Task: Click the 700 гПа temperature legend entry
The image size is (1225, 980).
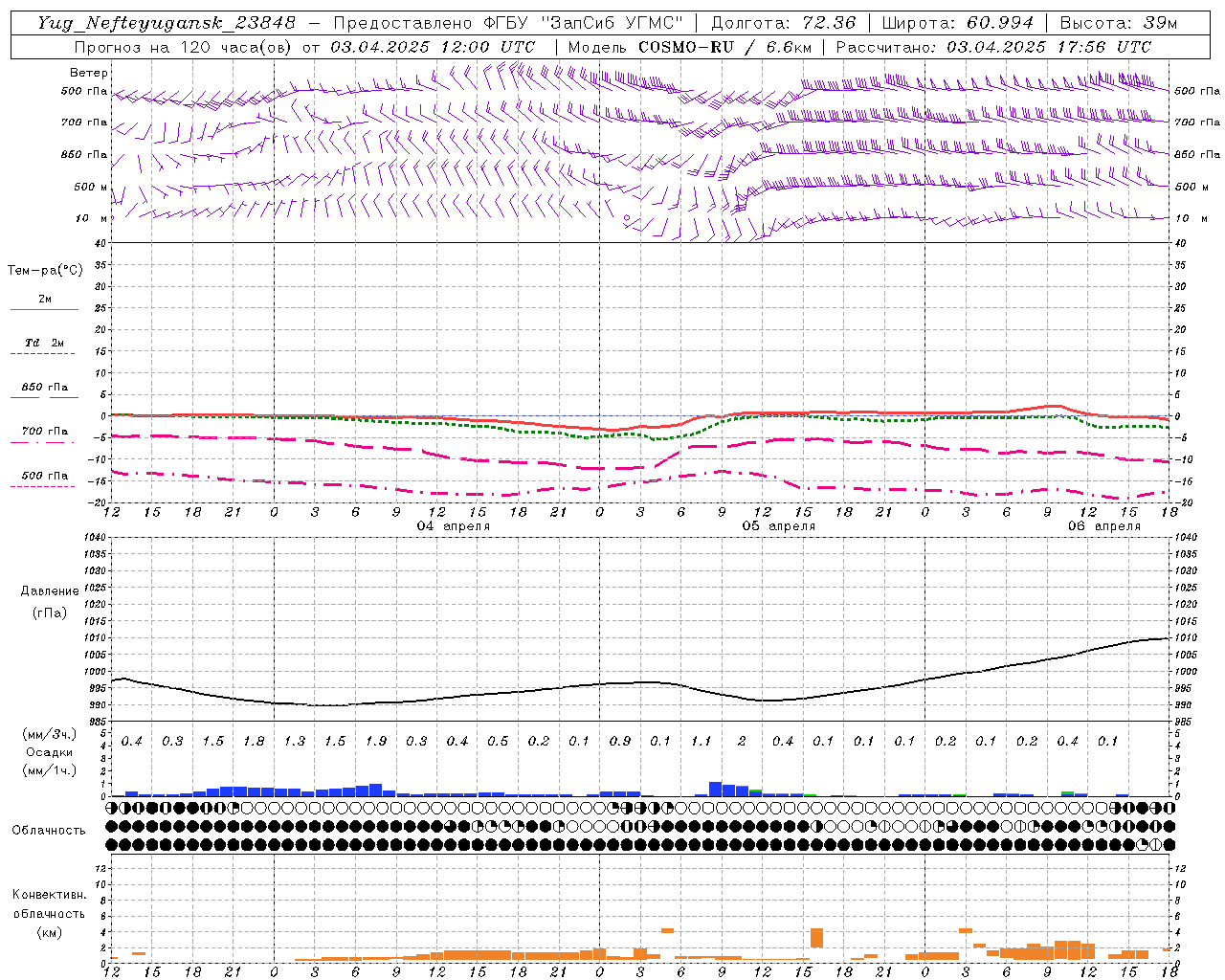Action: click(x=44, y=432)
